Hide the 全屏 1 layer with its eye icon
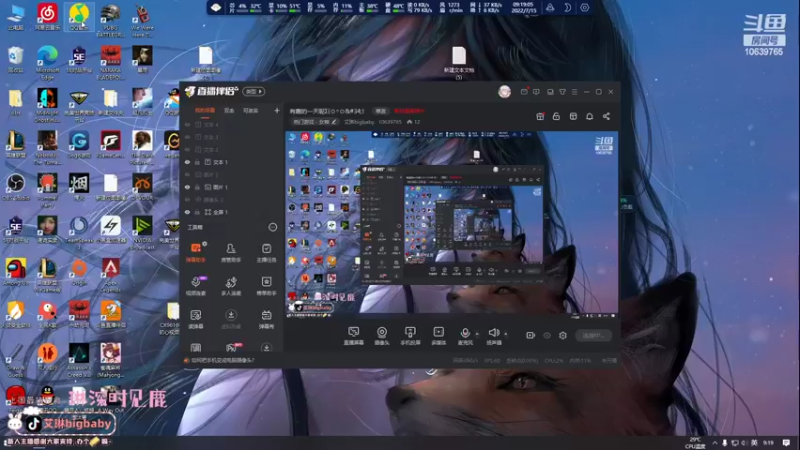The height and width of the screenshot is (450, 800). click(x=187, y=212)
